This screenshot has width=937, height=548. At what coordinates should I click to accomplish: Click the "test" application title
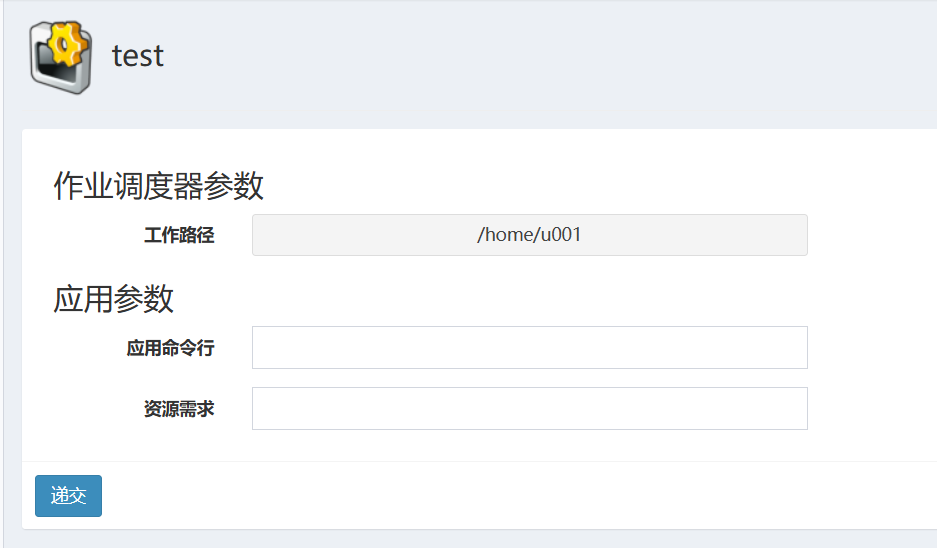[137, 56]
